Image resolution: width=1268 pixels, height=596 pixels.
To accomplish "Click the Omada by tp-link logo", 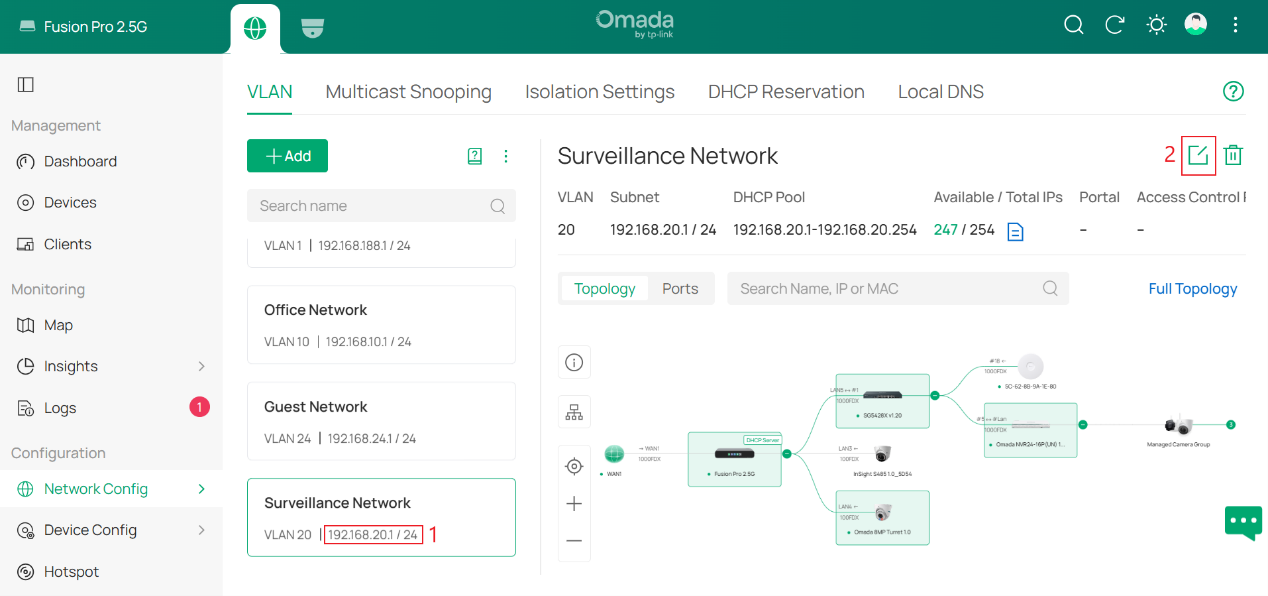I will (634, 25).
